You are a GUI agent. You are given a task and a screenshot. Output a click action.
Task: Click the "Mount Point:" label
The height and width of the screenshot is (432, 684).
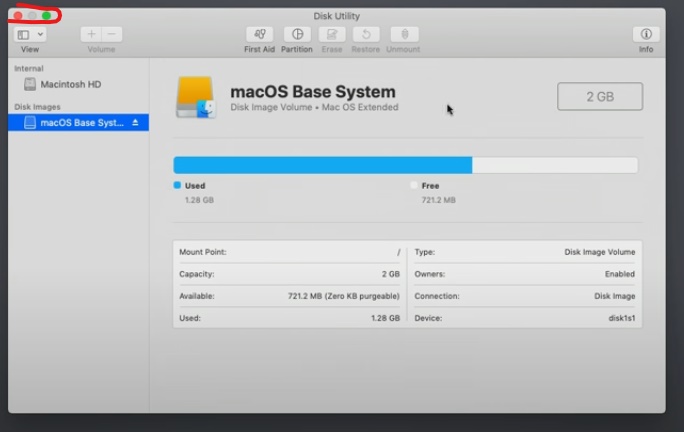203,252
